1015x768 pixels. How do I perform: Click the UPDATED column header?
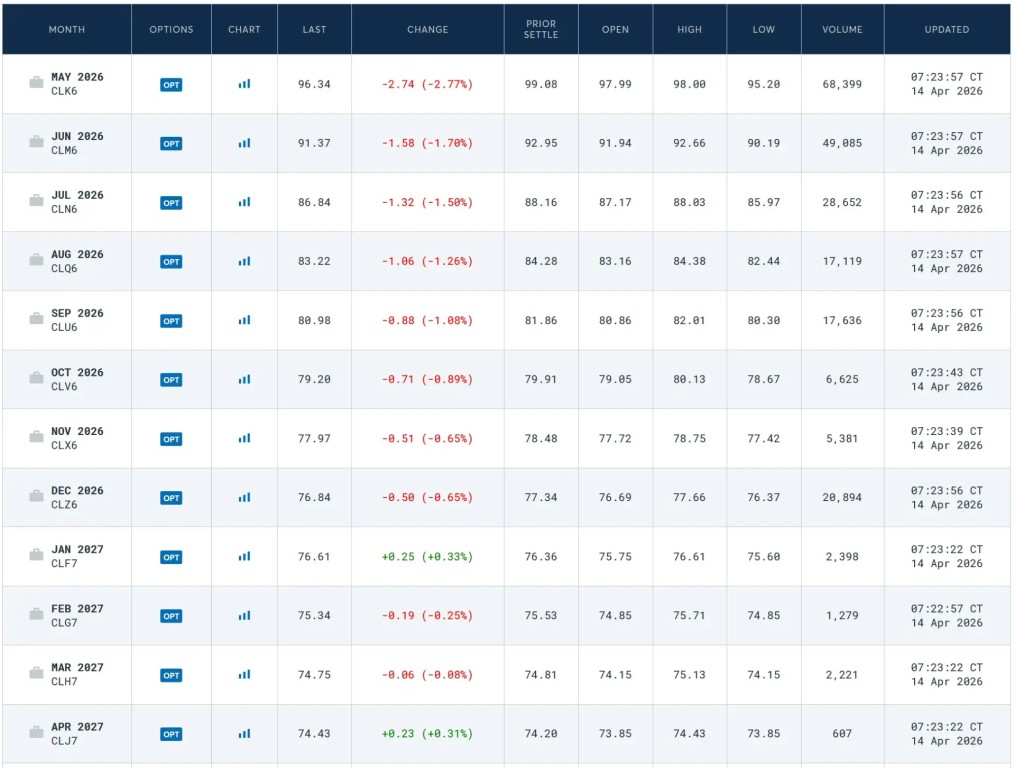click(x=946, y=30)
